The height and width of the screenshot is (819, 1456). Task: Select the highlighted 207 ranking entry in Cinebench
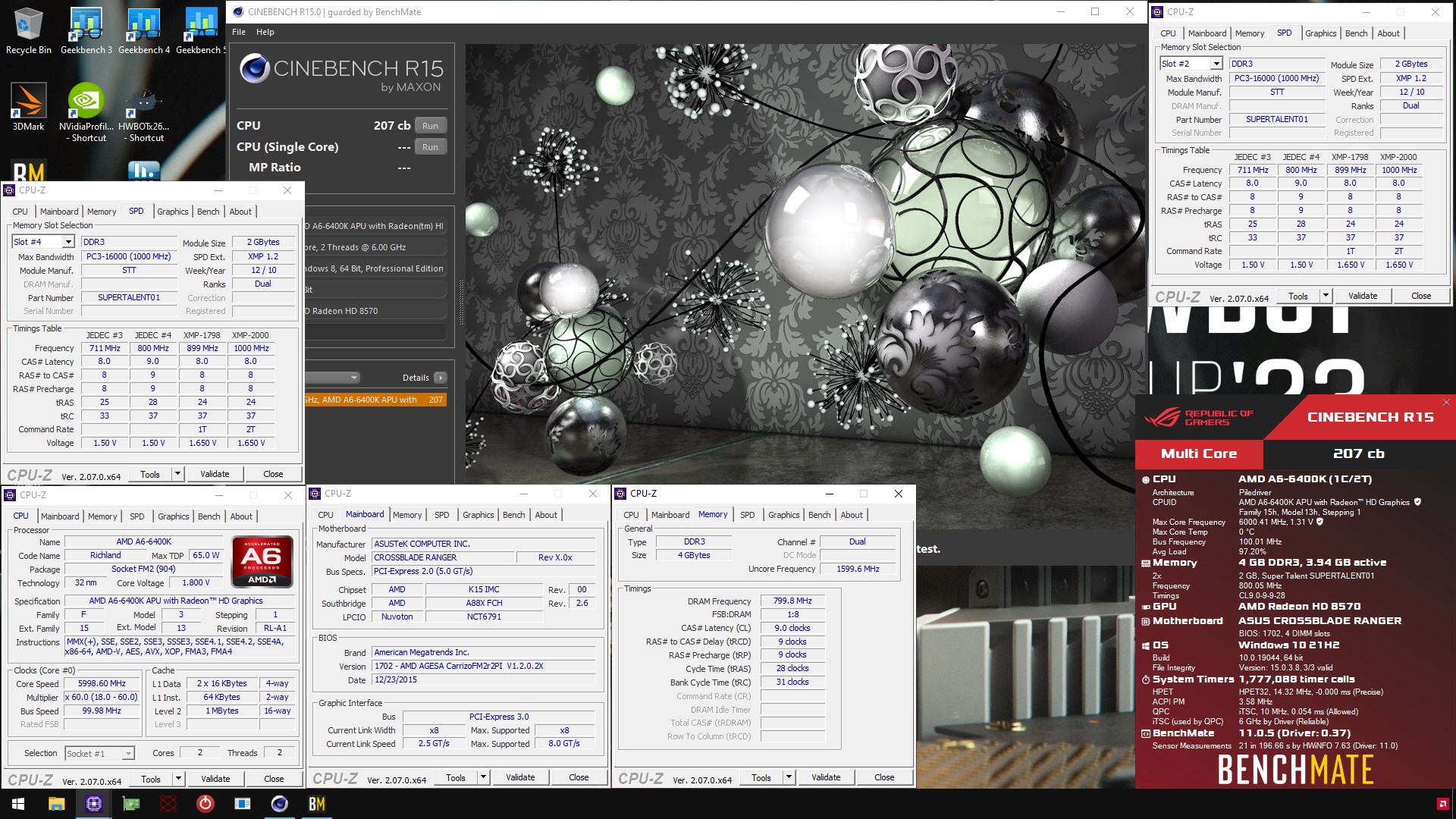(x=375, y=400)
